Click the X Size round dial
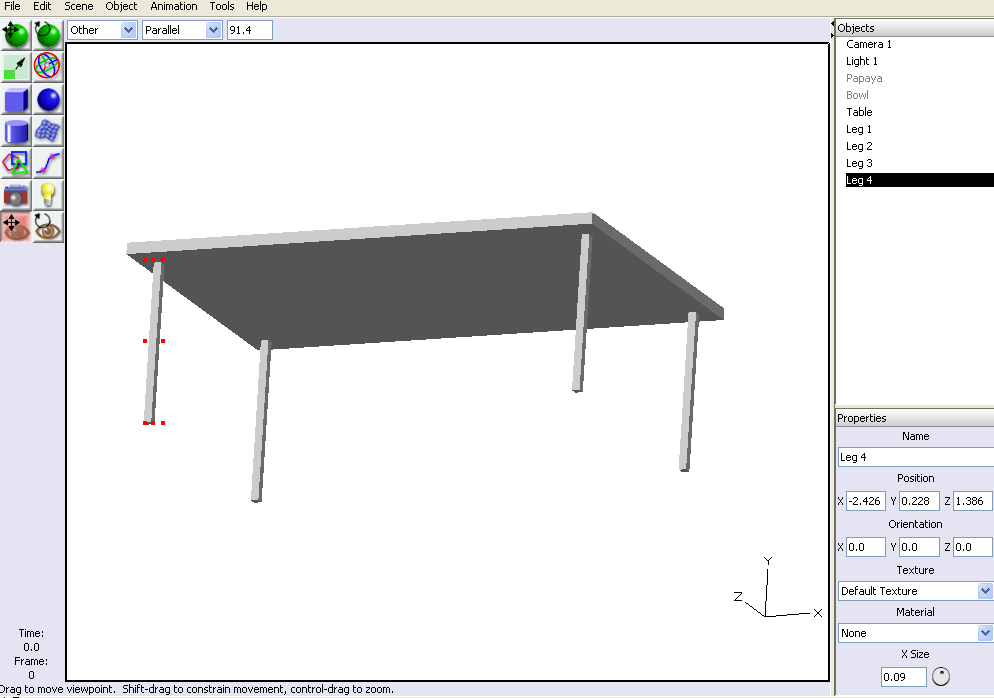The height and width of the screenshot is (698, 994). [941, 677]
